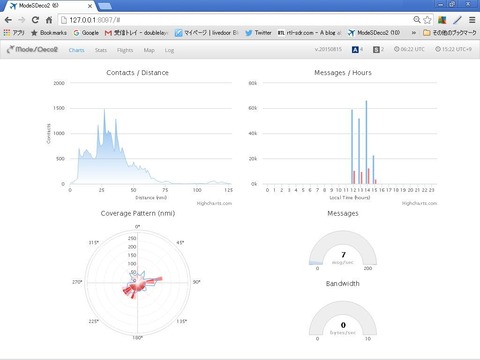Viewport: 480px width, 360px height.
Task: Open the apps grid shortcut in bookmarks bar
Action: [x=14, y=33]
